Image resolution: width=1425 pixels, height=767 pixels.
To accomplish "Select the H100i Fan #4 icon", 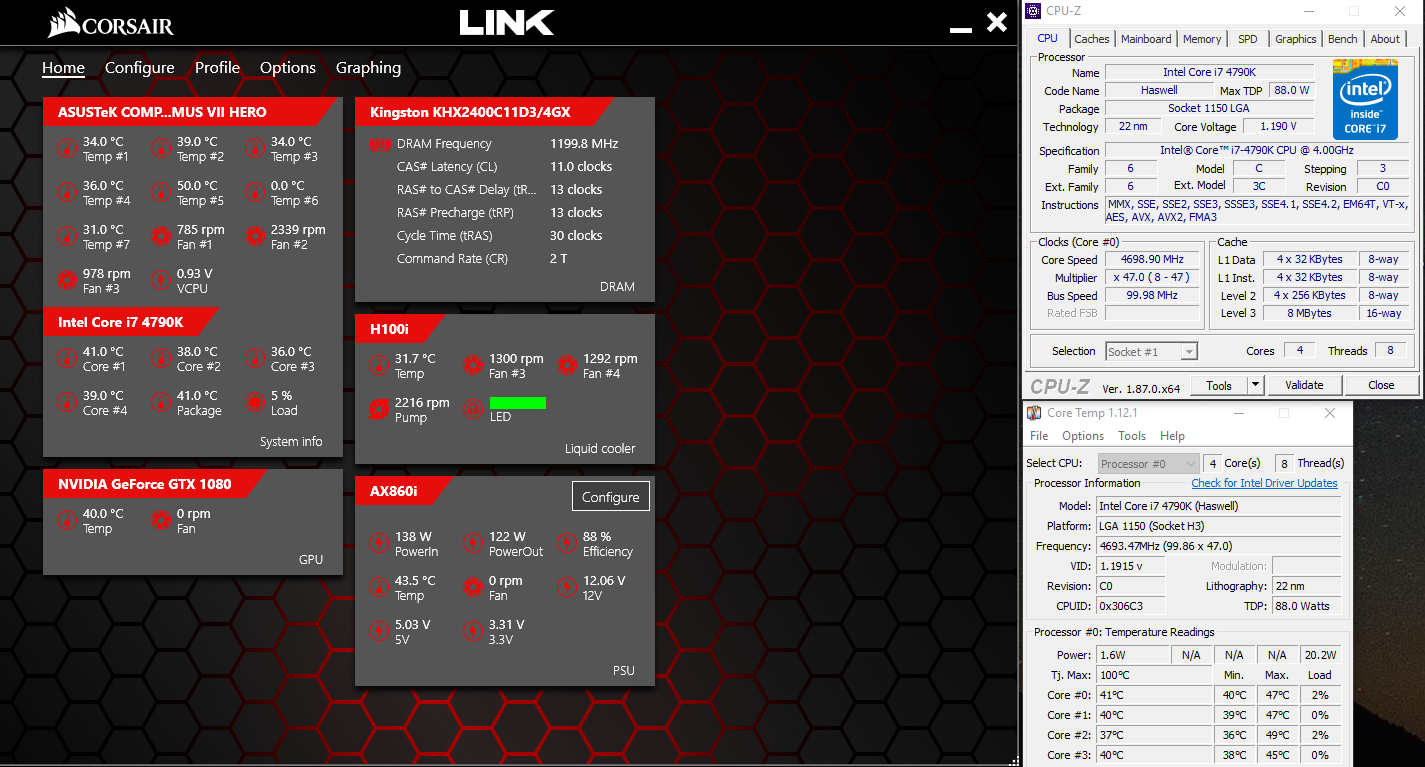I will [567, 366].
